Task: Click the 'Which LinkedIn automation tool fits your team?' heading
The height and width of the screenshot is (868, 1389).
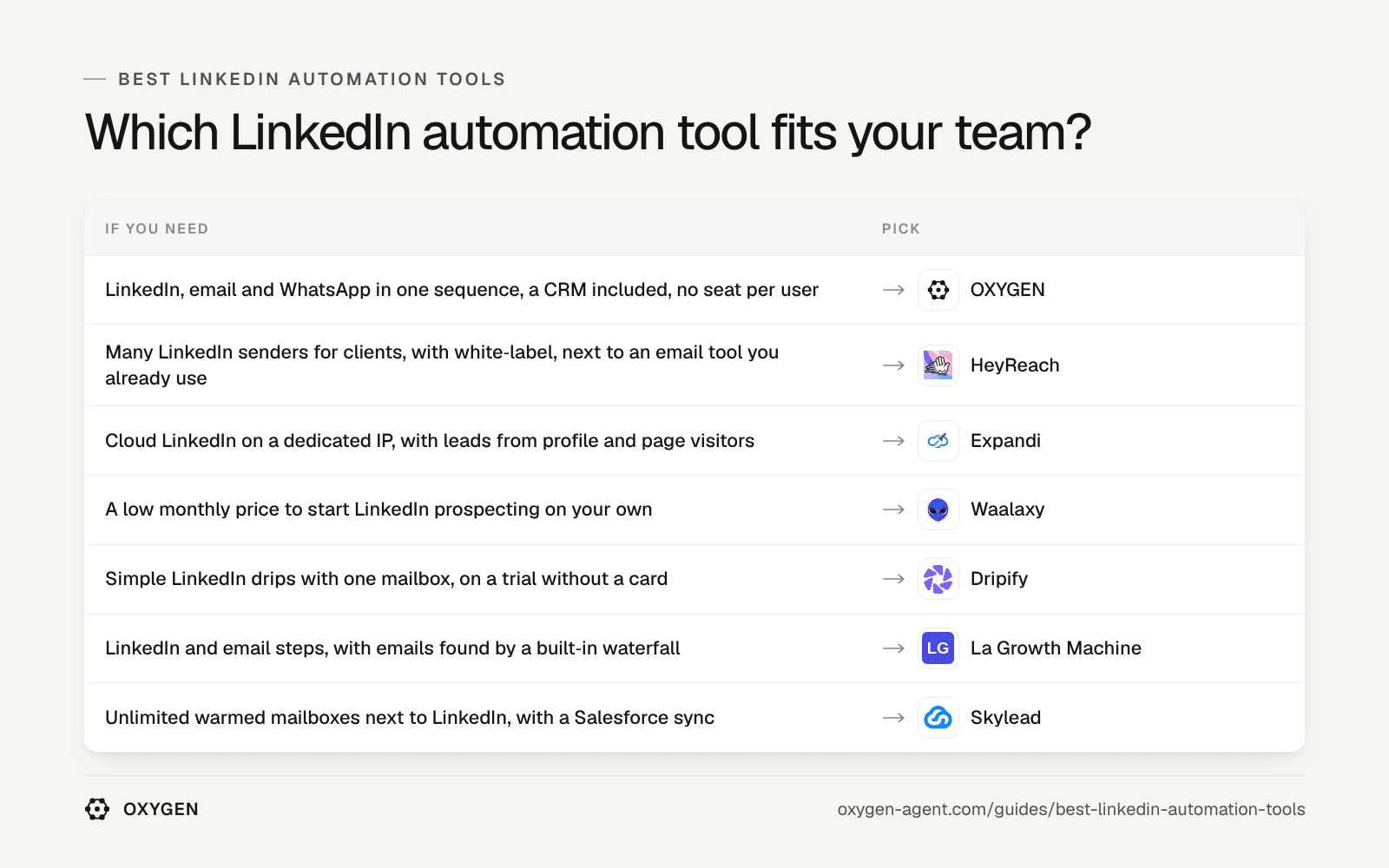Action: pyautogui.click(x=588, y=133)
